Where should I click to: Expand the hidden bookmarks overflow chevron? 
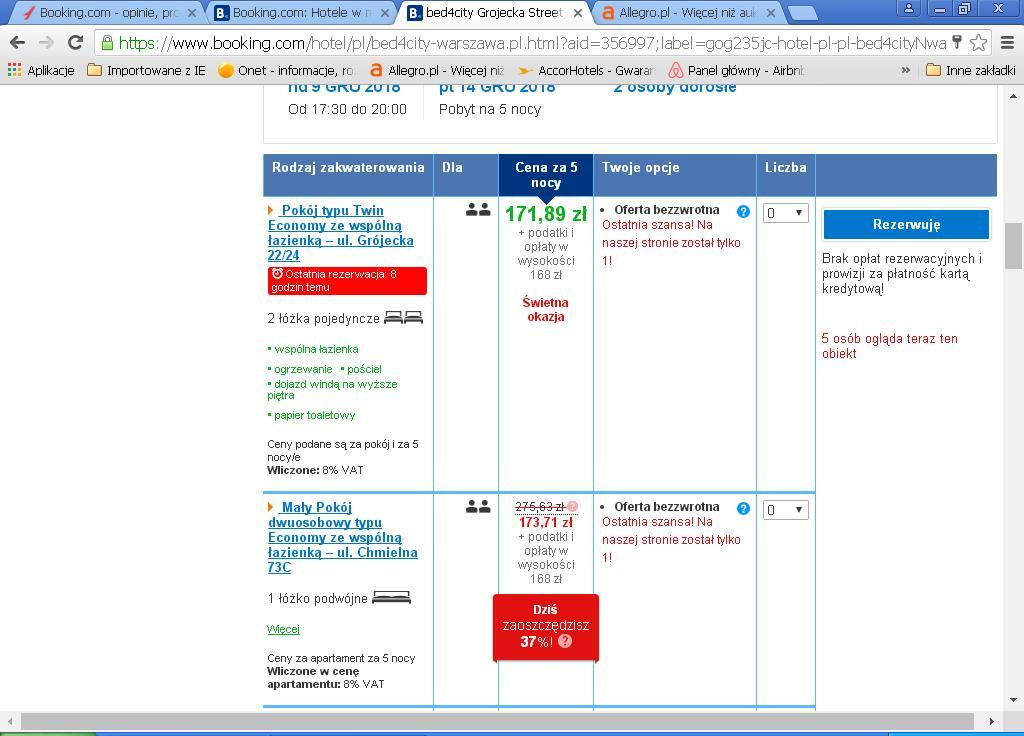click(906, 70)
